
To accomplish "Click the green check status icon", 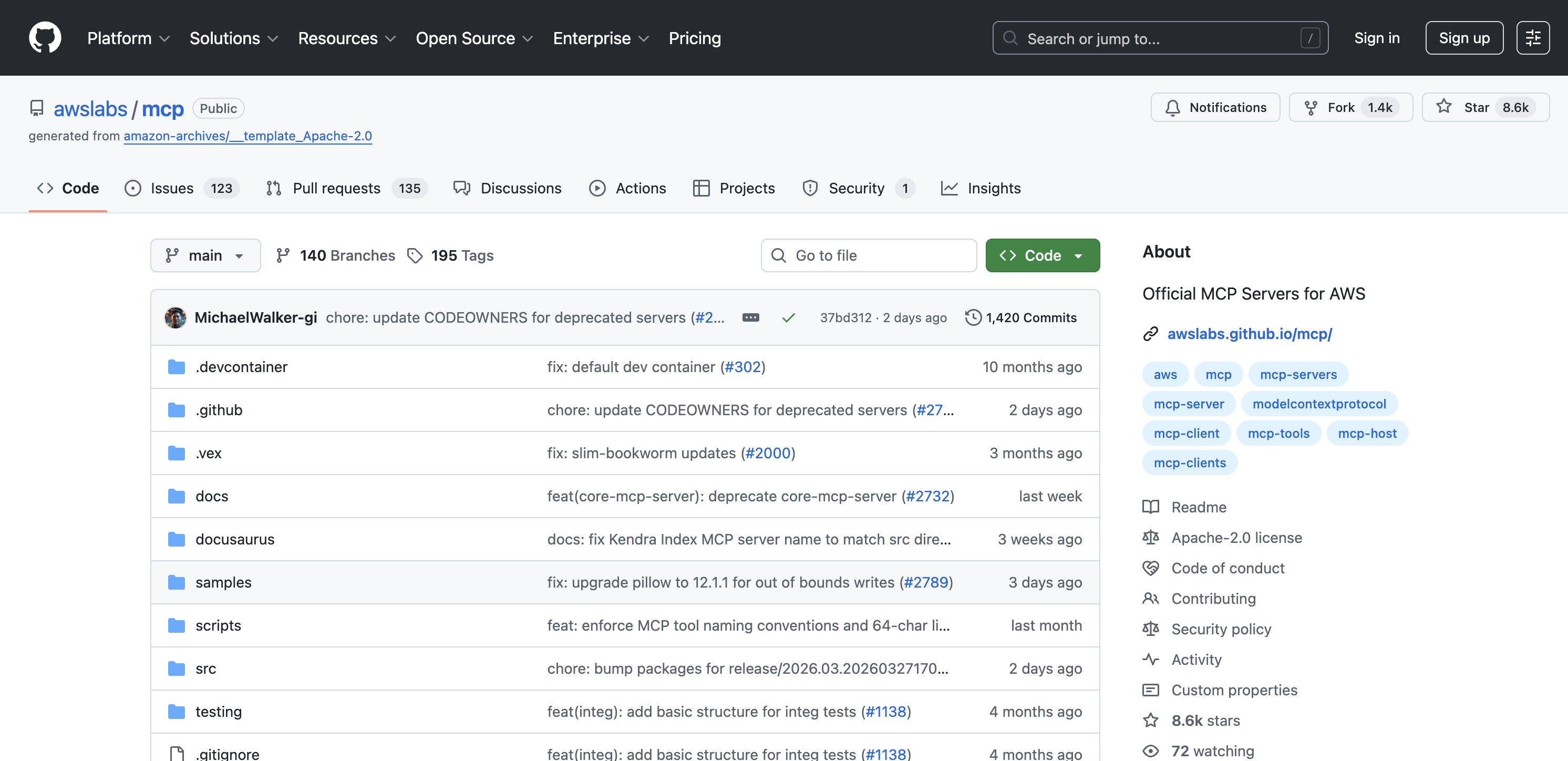I will coord(788,317).
